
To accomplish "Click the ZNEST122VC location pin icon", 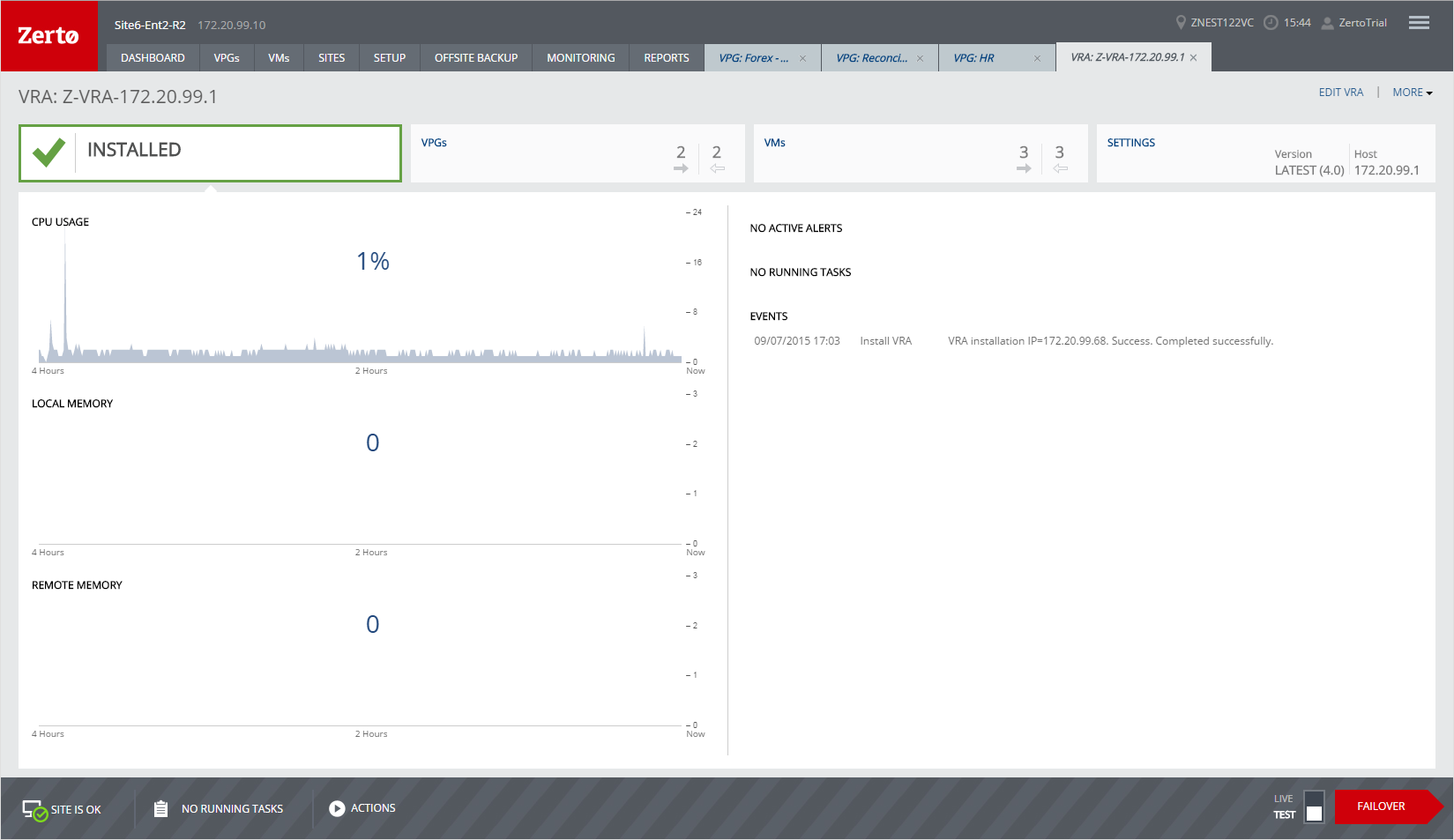I will click(1181, 22).
